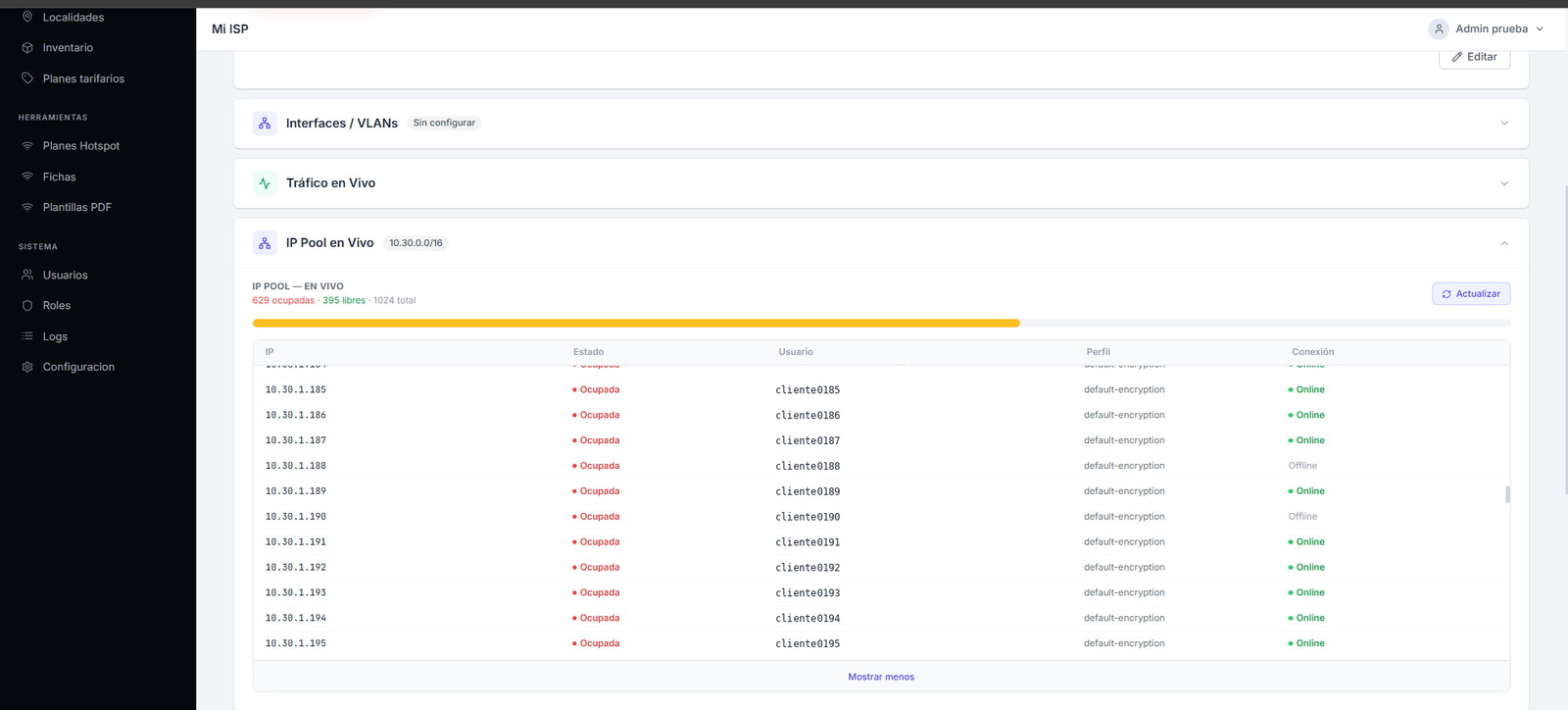Click the Fichas wifi icon
The width and height of the screenshot is (1568, 710).
[27, 177]
